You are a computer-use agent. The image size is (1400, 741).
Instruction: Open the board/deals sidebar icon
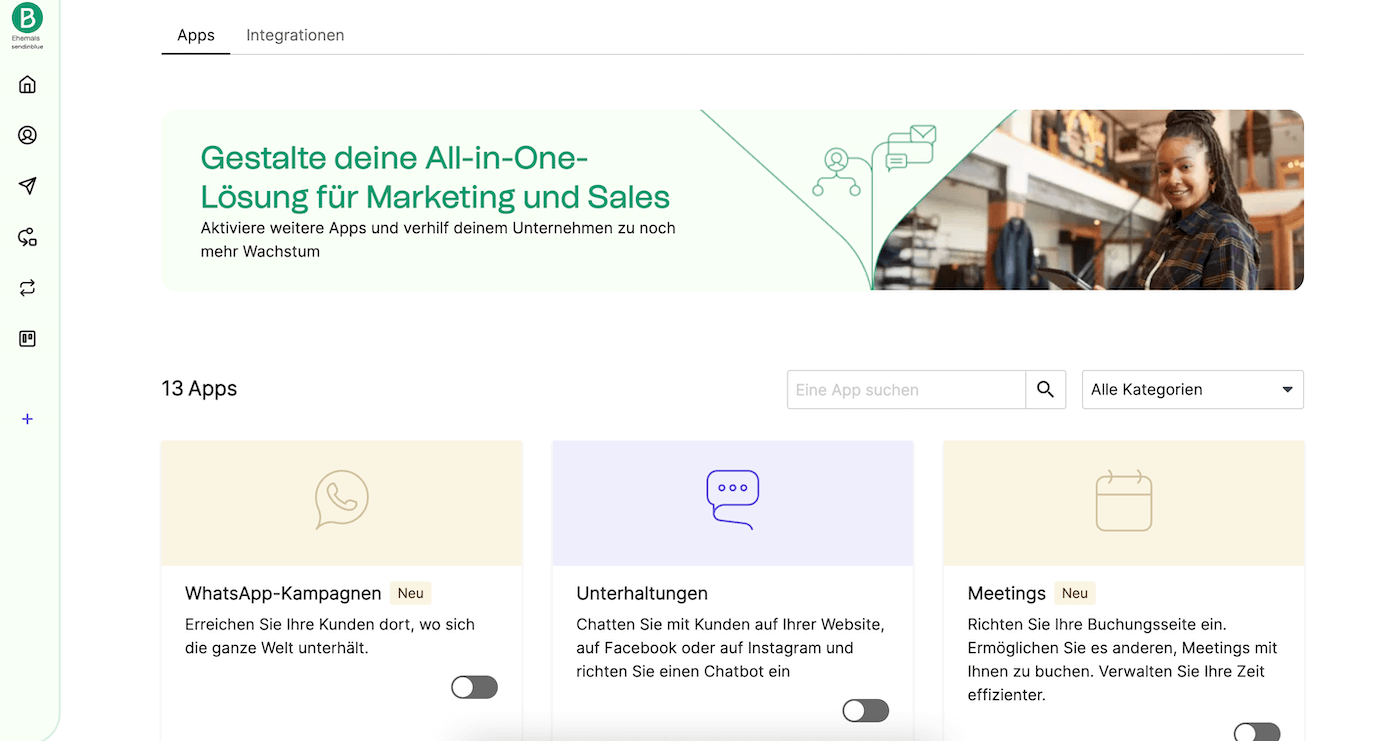pos(27,339)
